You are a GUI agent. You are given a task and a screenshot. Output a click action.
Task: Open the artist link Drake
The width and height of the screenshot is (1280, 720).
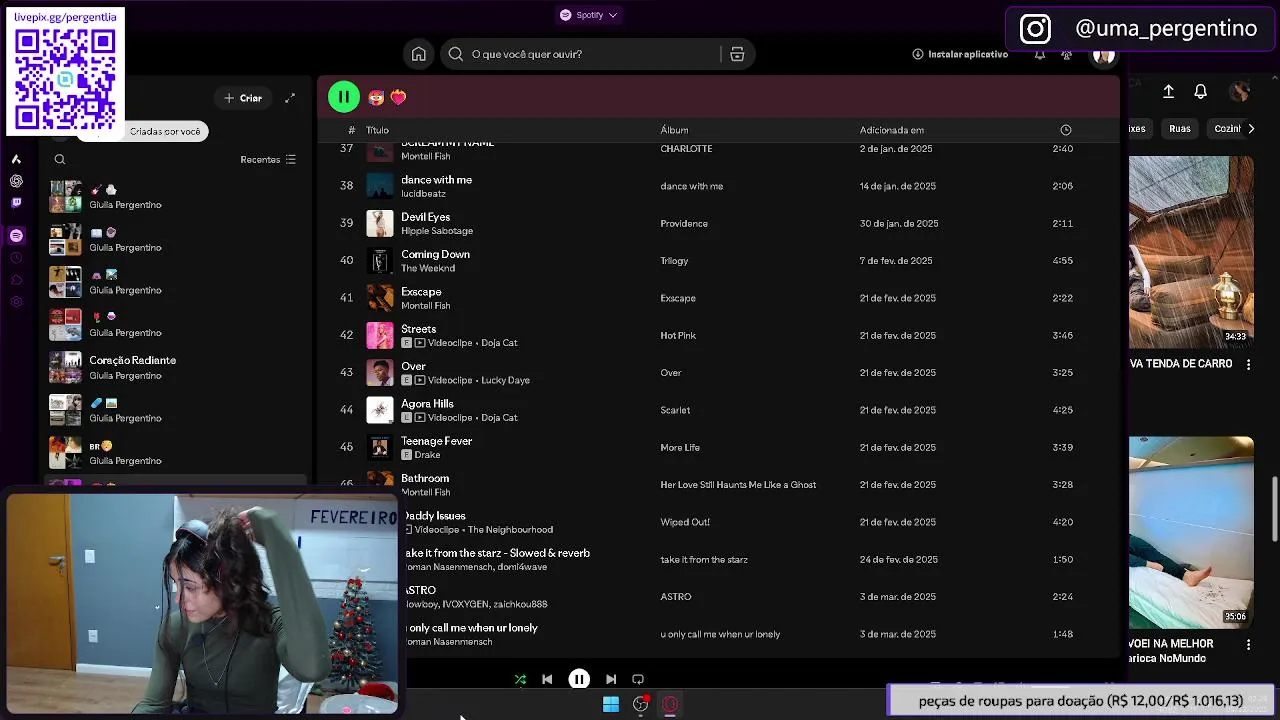tap(427, 455)
